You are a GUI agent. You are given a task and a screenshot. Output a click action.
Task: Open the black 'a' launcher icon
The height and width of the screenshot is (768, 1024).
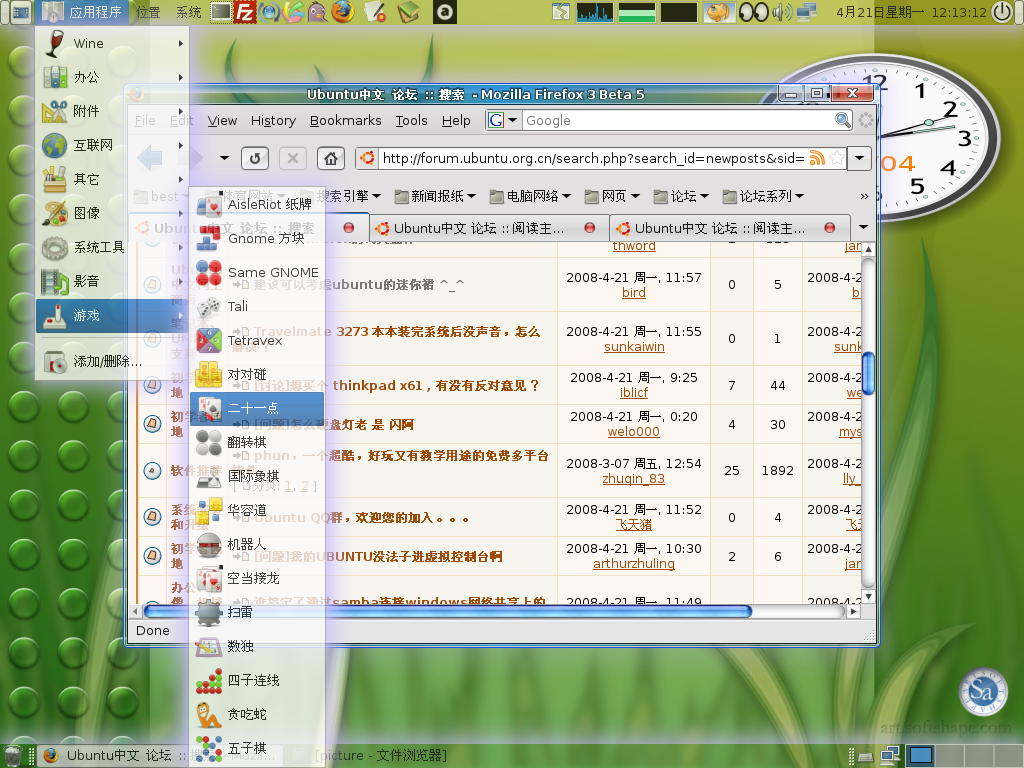[x=445, y=12]
